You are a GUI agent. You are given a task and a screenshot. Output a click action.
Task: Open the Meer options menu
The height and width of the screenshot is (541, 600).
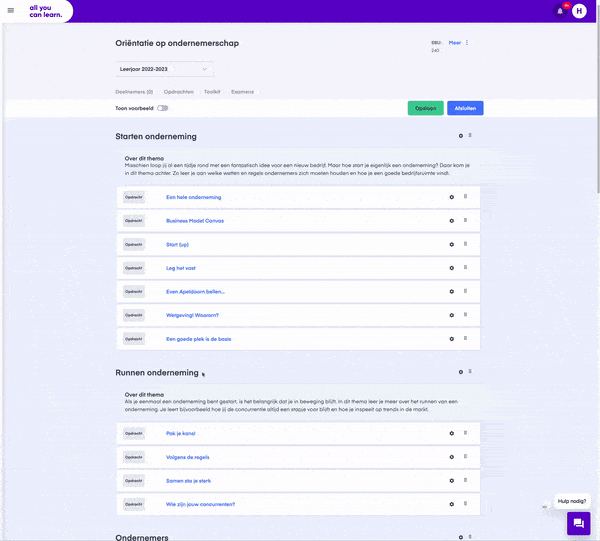pos(455,43)
